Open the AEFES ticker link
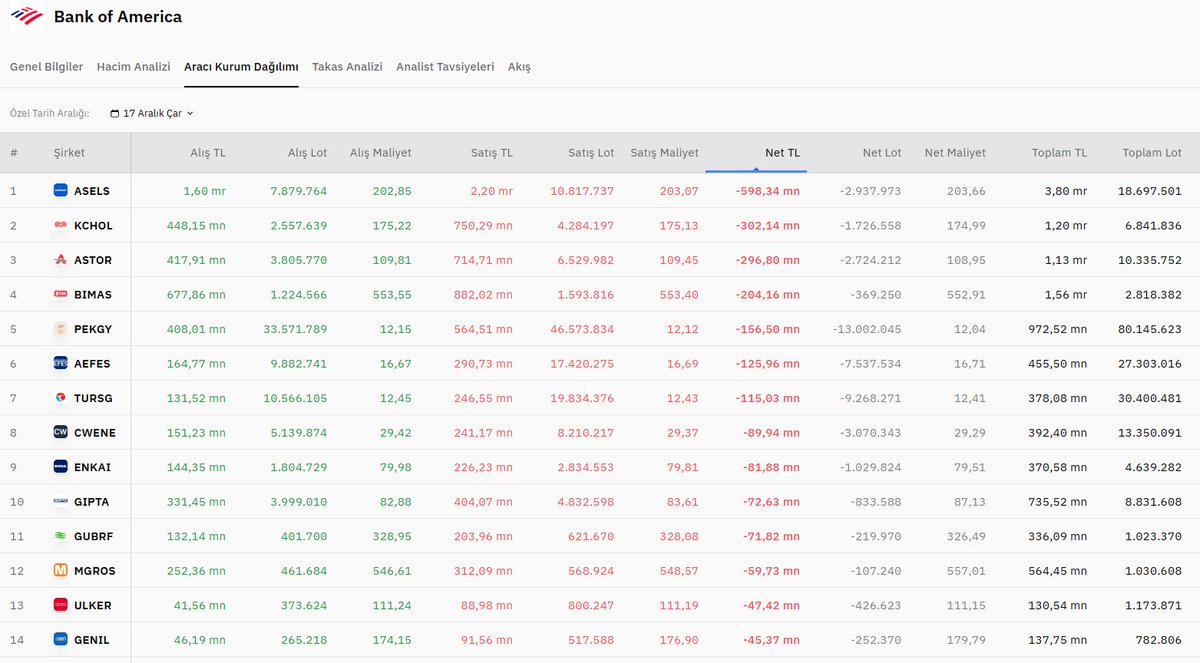 tap(93, 364)
